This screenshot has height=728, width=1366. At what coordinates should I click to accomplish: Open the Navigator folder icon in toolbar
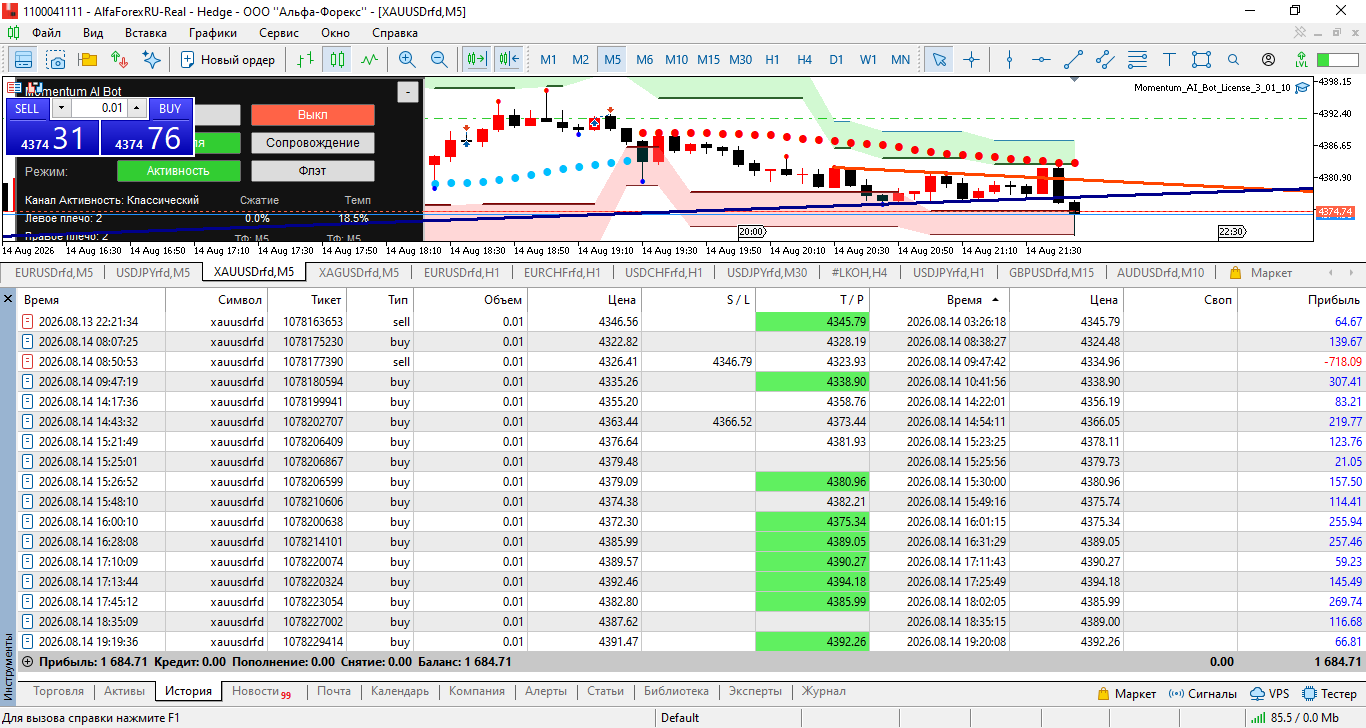[x=87, y=60]
